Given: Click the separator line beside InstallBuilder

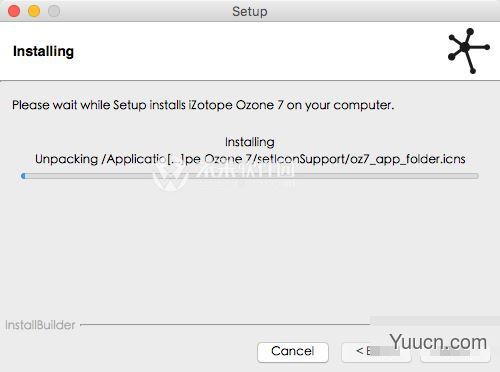Looking at the screenshot, I should [225, 324].
